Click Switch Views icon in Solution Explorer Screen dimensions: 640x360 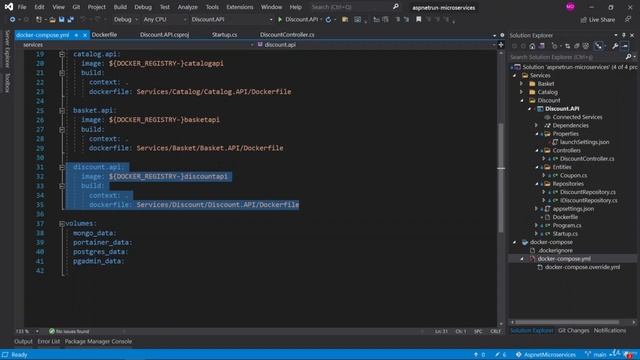(x=542, y=46)
